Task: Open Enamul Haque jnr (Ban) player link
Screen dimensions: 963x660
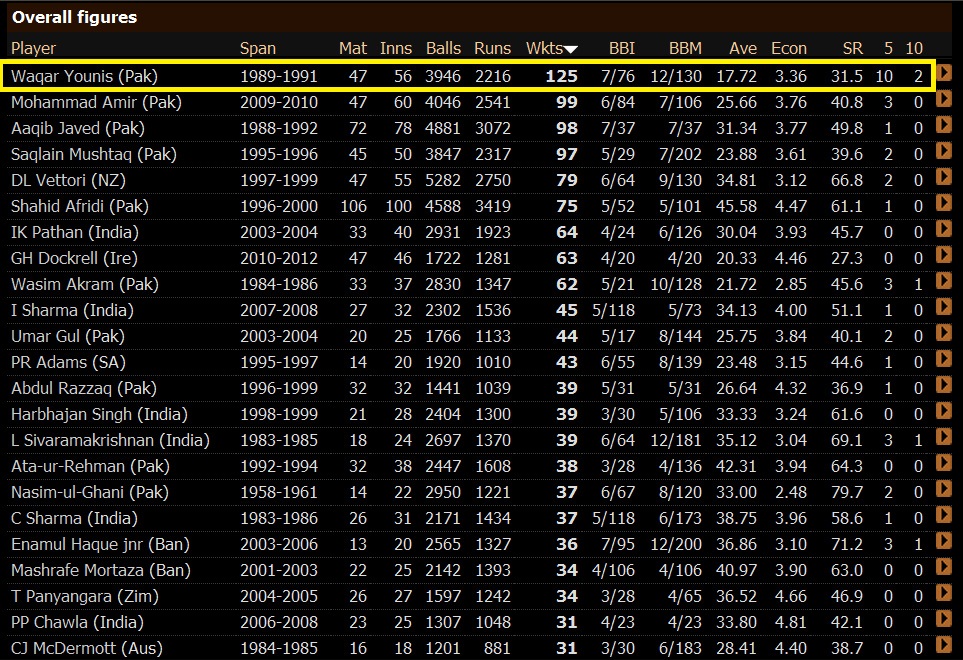Action: pyautogui.click(x=100, y=545)
